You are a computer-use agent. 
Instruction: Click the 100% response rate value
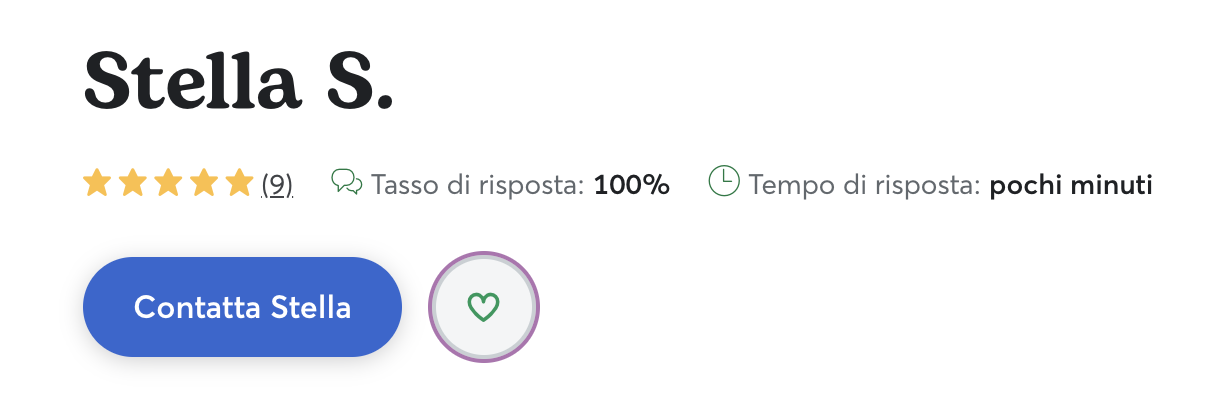click(632, 185)
